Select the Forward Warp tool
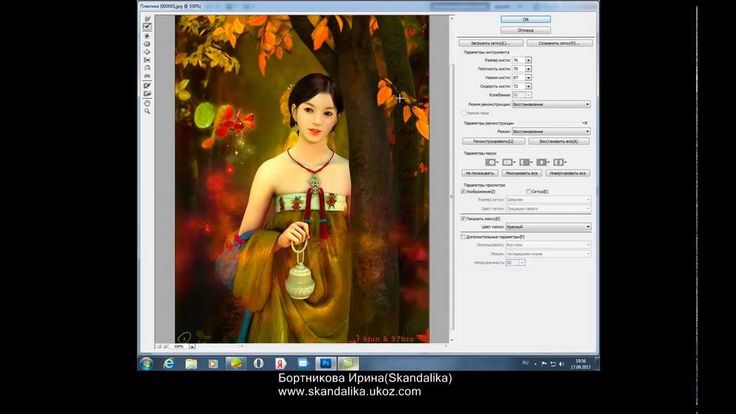The height and width of the screenshot is (414, 736). click(x=147, y=19)
